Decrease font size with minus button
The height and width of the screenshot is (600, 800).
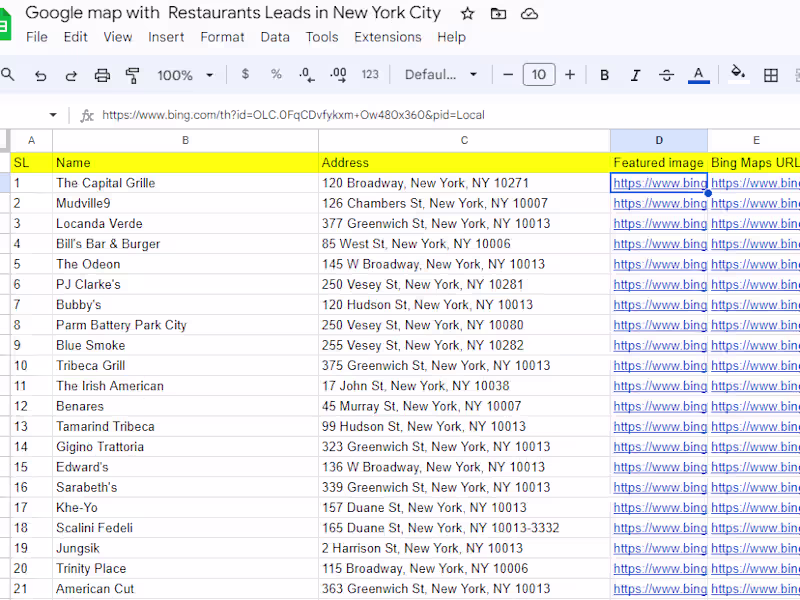(508, 75)
